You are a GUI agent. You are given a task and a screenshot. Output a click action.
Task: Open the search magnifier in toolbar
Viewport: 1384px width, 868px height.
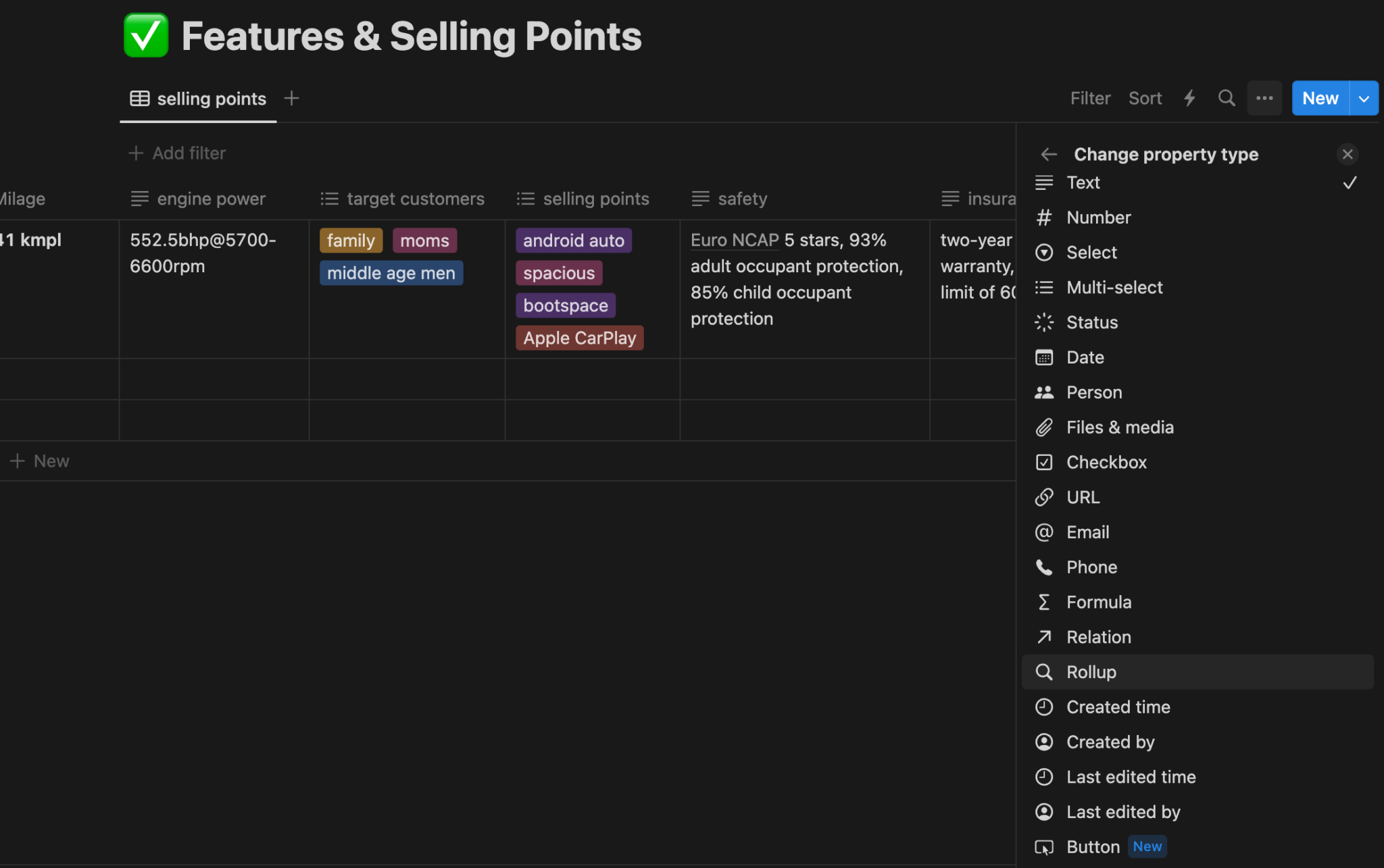1227,99
